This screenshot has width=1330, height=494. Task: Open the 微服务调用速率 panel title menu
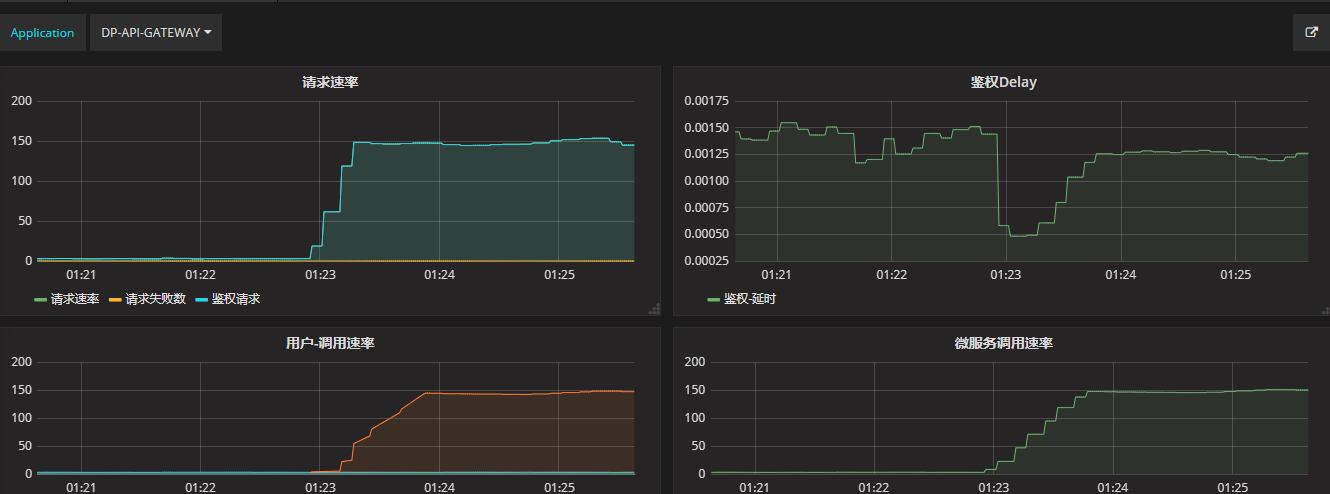coord(1003,343)
